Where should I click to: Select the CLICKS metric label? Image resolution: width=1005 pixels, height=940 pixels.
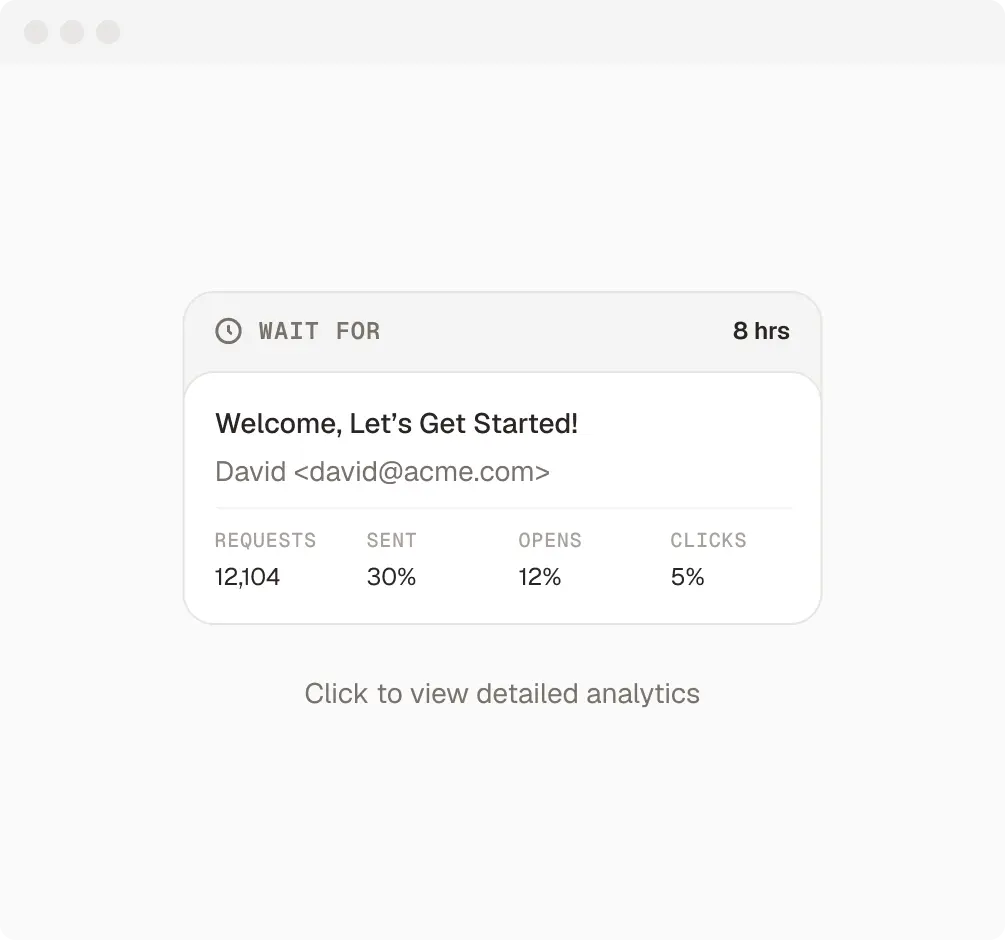pyautogui.click(x=708, y=541)
